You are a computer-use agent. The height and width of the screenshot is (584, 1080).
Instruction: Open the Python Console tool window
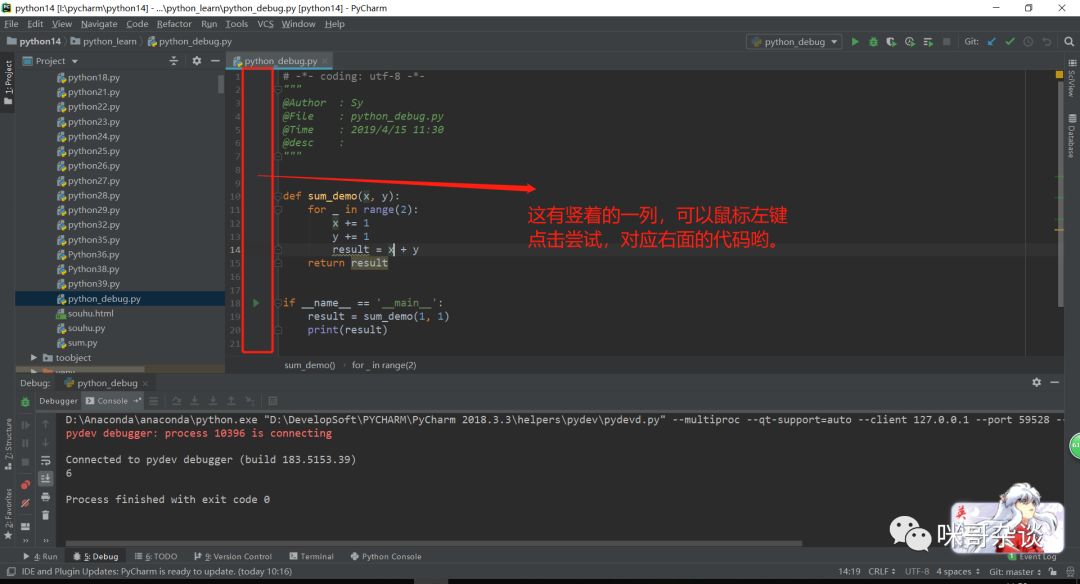pyautogui.click(x=386, y=556)
